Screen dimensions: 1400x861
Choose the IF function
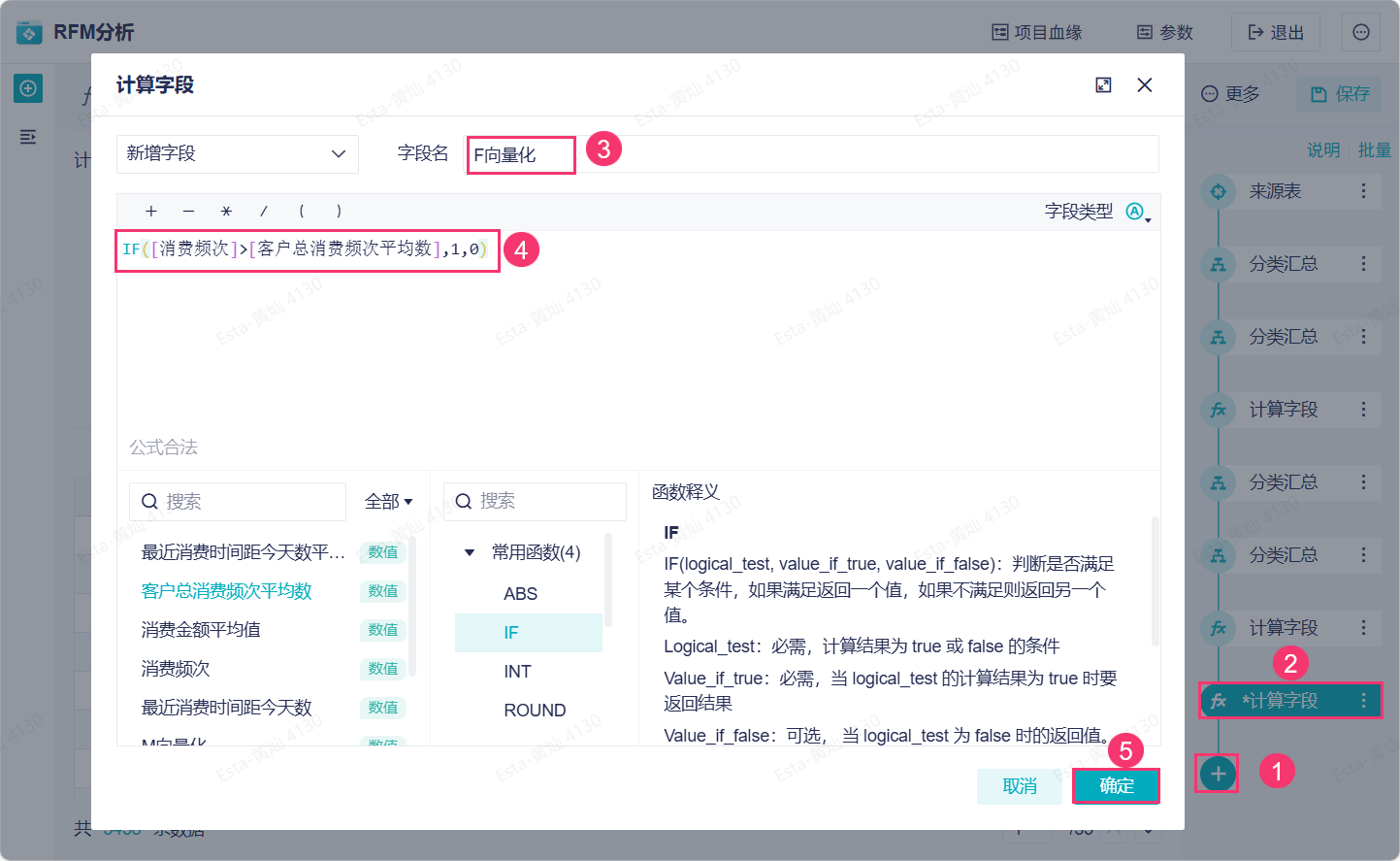[529, 633]
